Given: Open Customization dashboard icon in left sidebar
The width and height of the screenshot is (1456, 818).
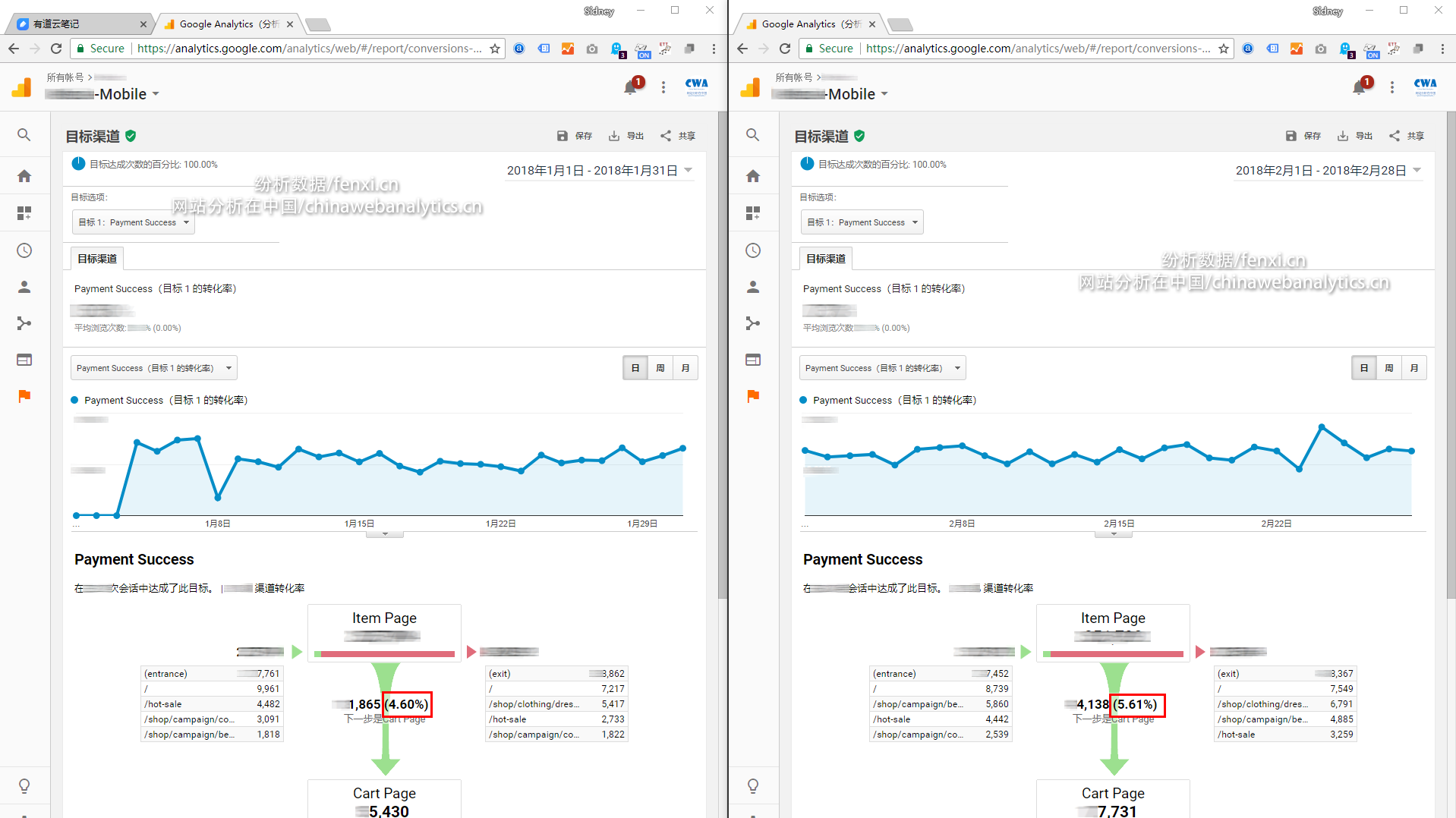Looking at the screenshot, I should point(24,213).
